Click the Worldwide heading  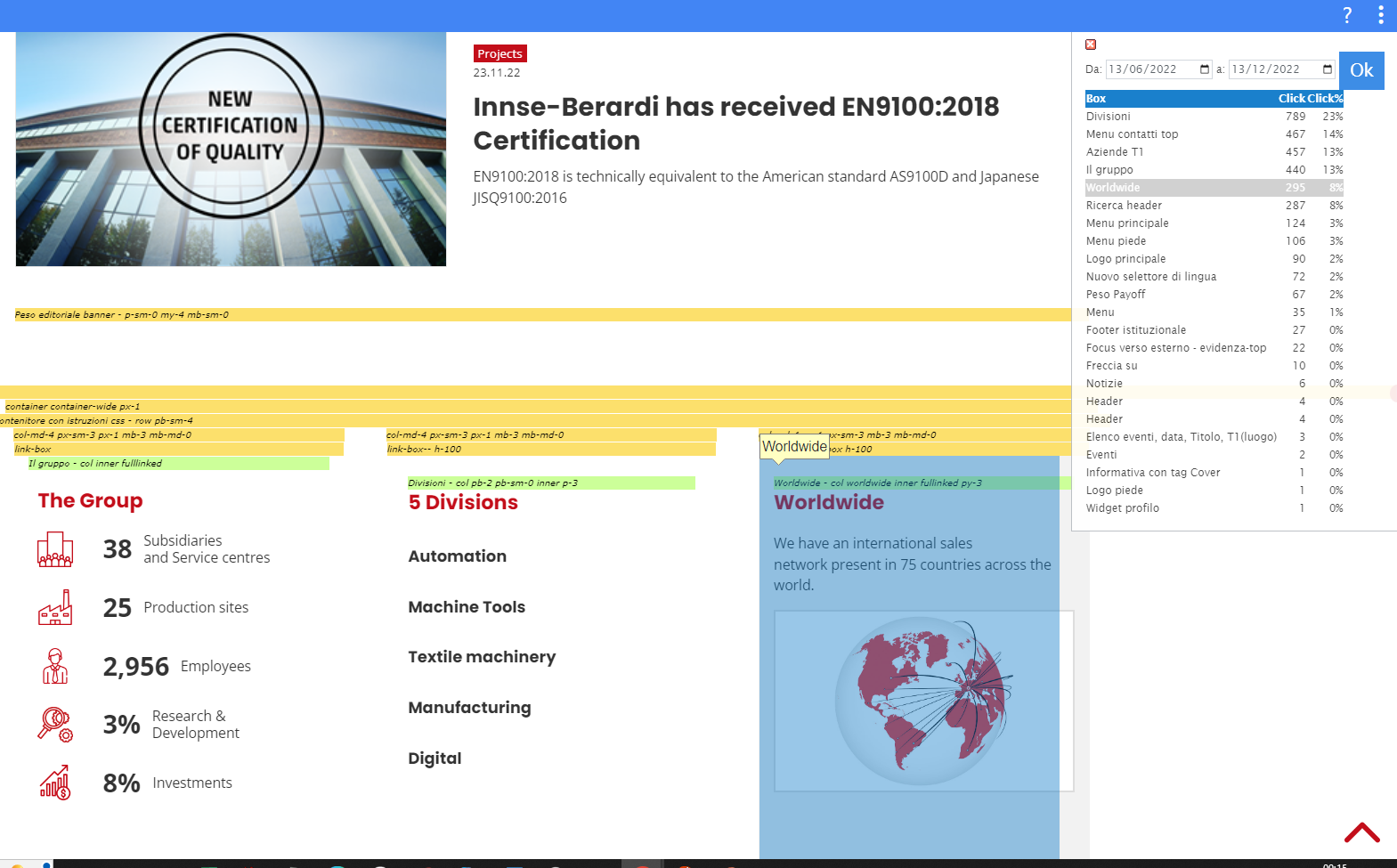point(829,503)
